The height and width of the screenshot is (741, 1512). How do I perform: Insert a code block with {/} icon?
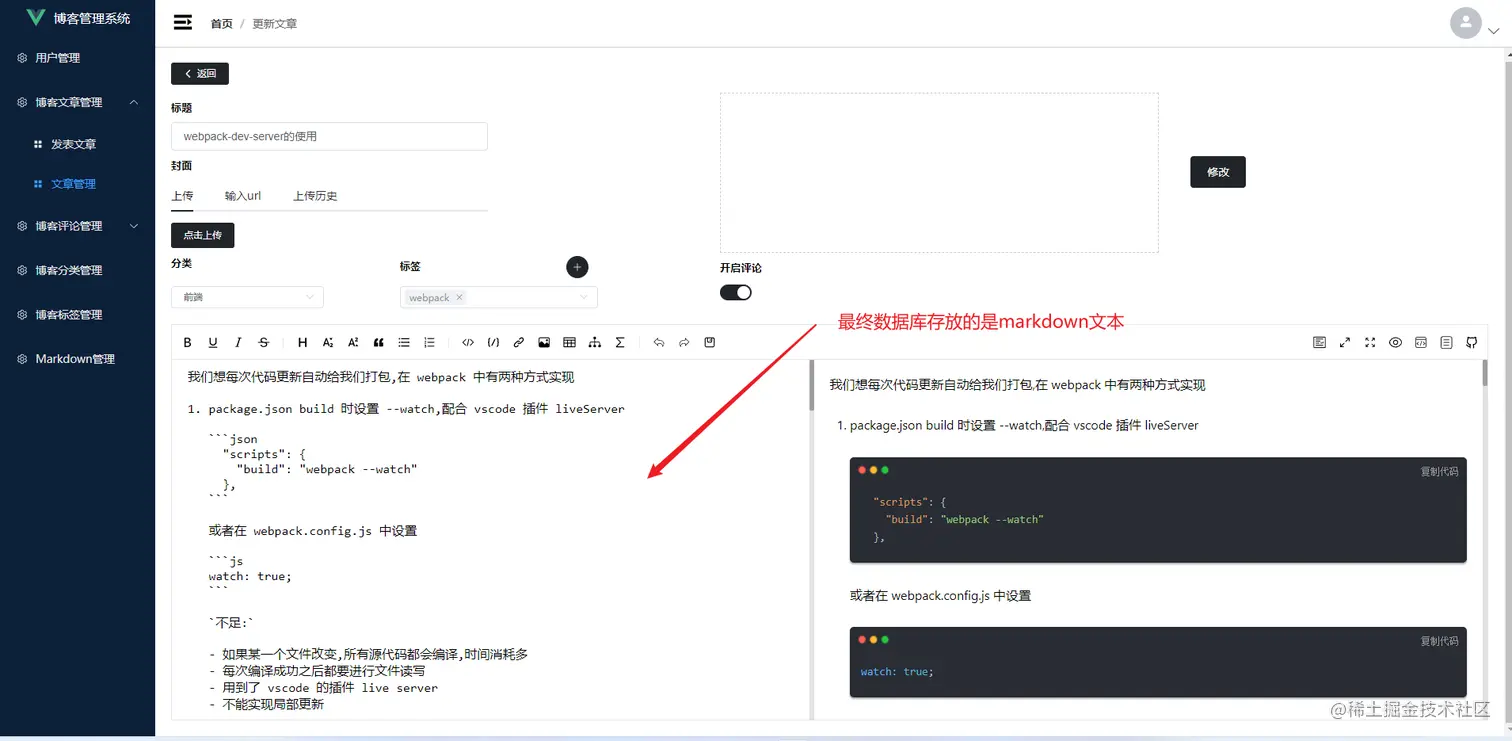click(493, 343)
